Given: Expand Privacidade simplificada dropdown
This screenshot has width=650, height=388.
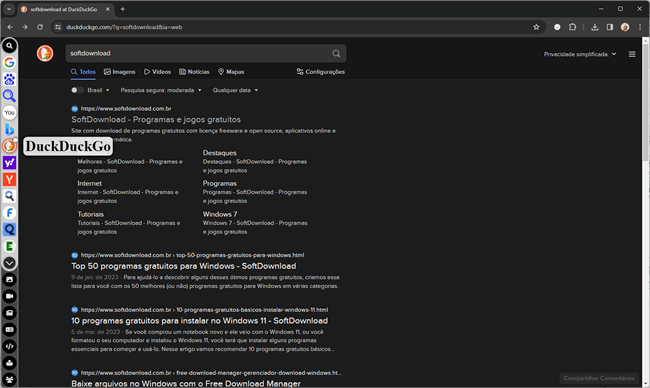Looking at the screenshot, I should (580, 54).
